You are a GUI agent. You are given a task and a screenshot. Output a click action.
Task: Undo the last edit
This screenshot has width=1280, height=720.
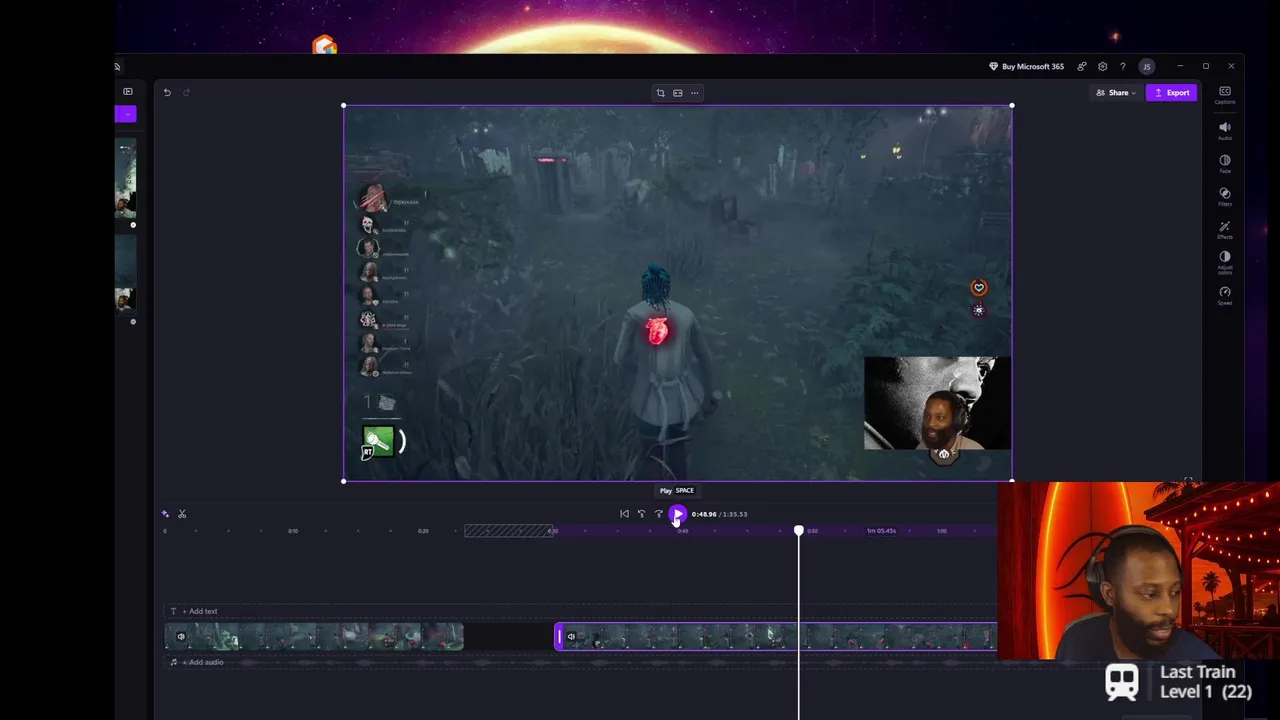click(x=167, y=92)
